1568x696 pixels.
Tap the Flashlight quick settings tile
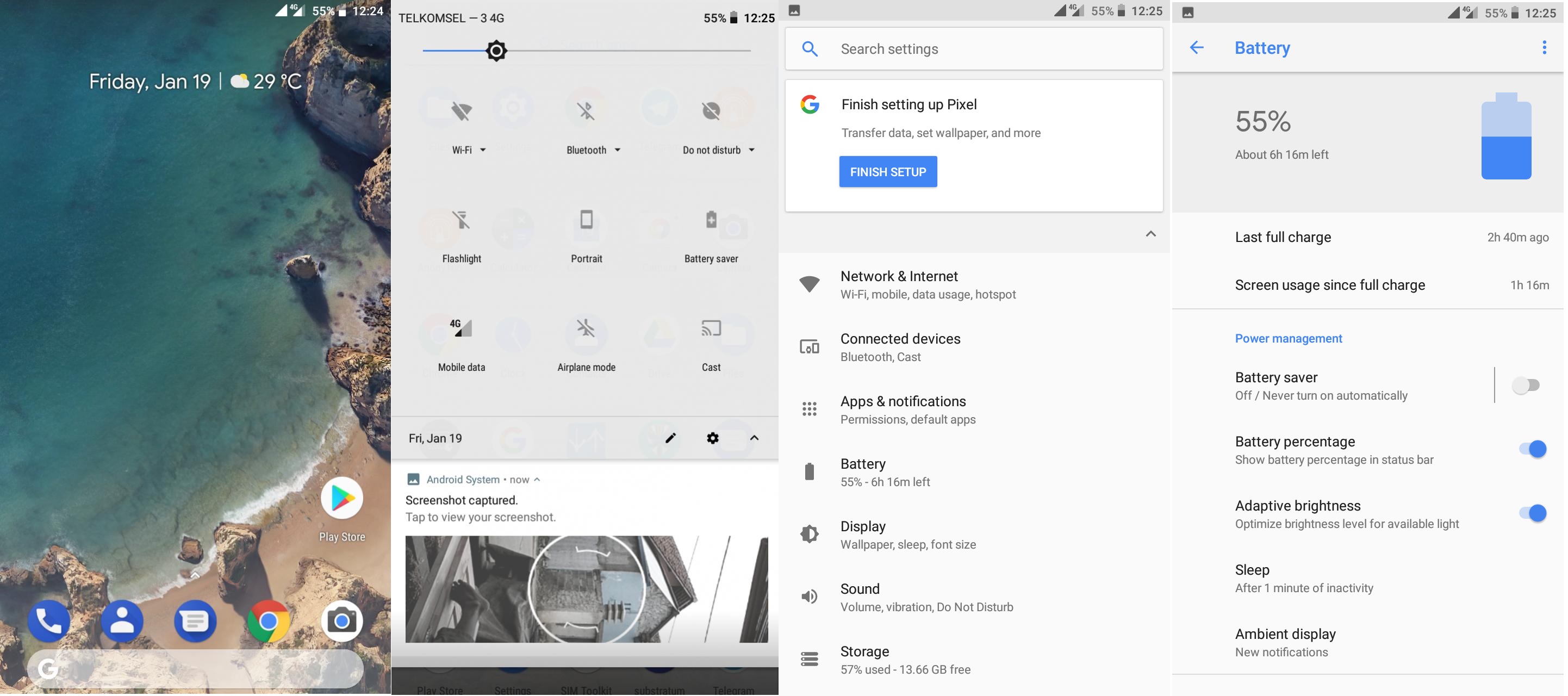click(462, 220)
